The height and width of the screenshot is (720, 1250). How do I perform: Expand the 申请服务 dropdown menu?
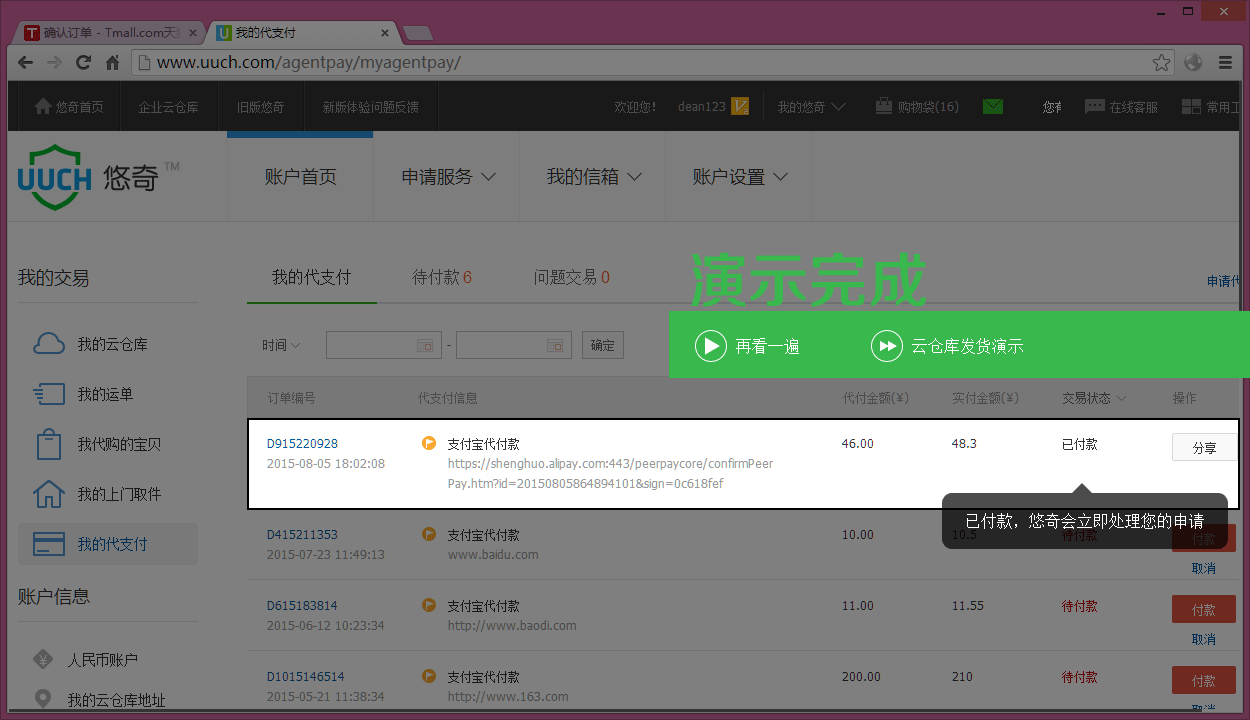448,177
